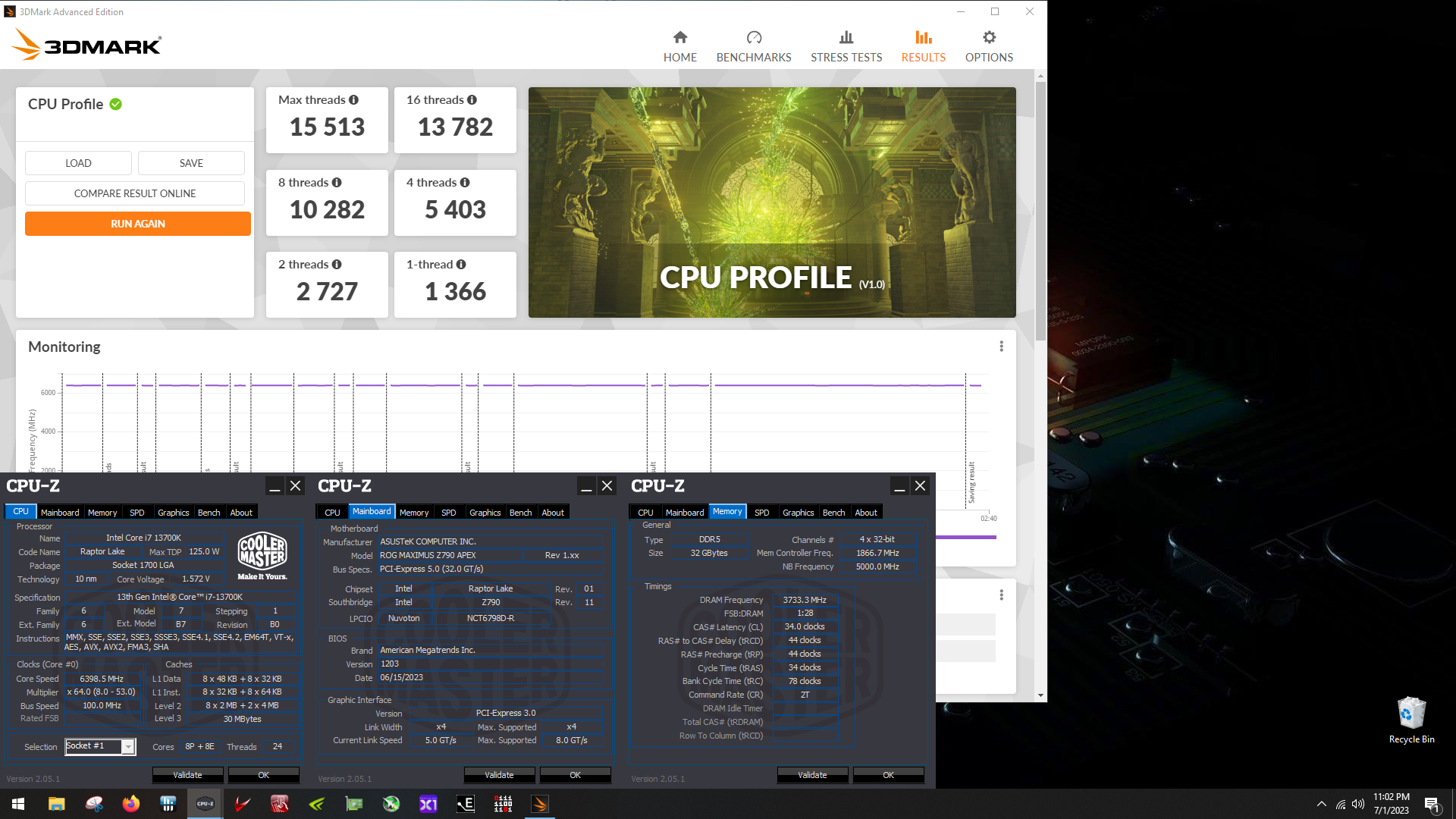Viewport: 1456px width, 819px height.
Task: Click the NB Frequency value 5000.0 MHz
Action: pos(877,567)
